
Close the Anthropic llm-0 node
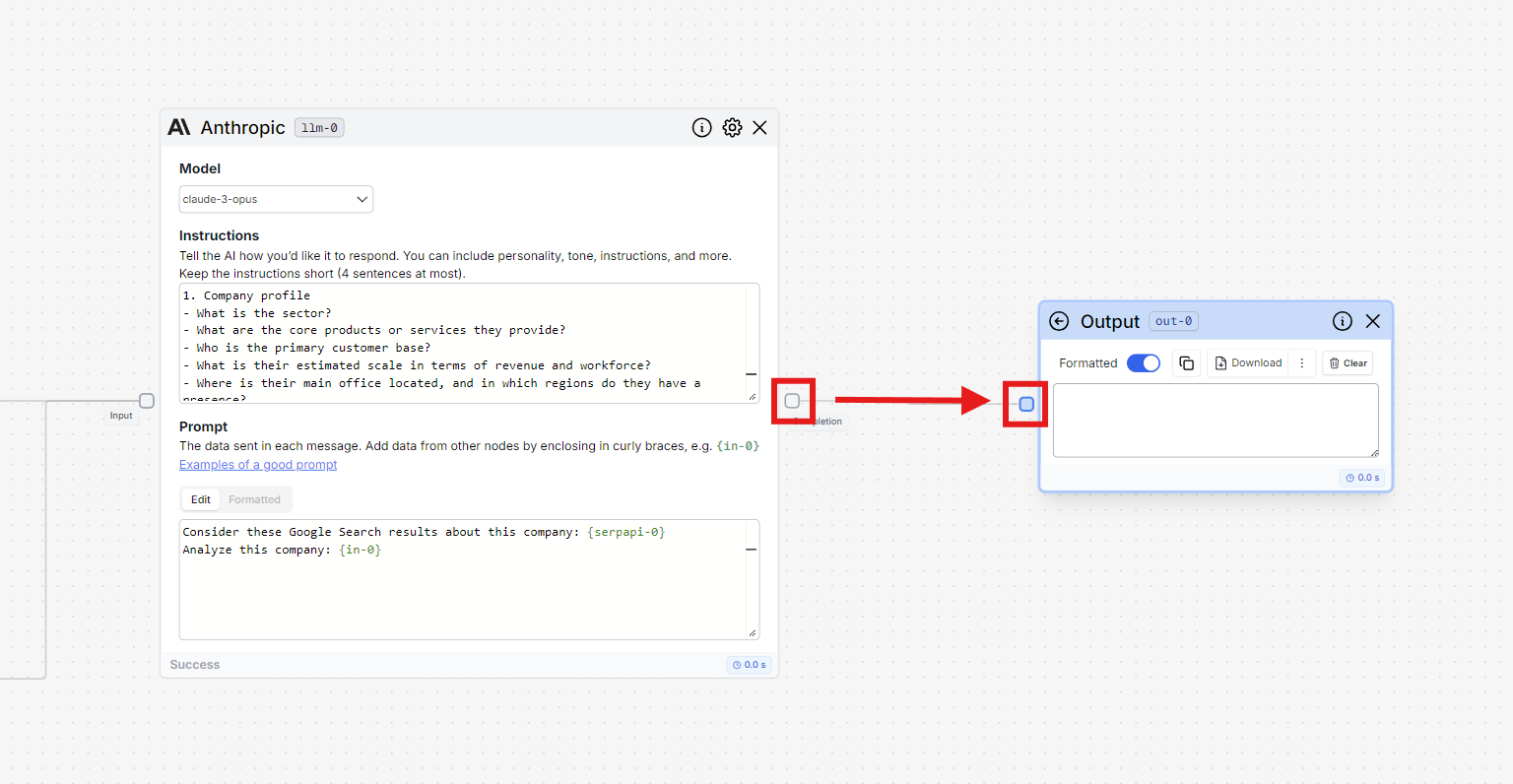(x=759, y=128)
